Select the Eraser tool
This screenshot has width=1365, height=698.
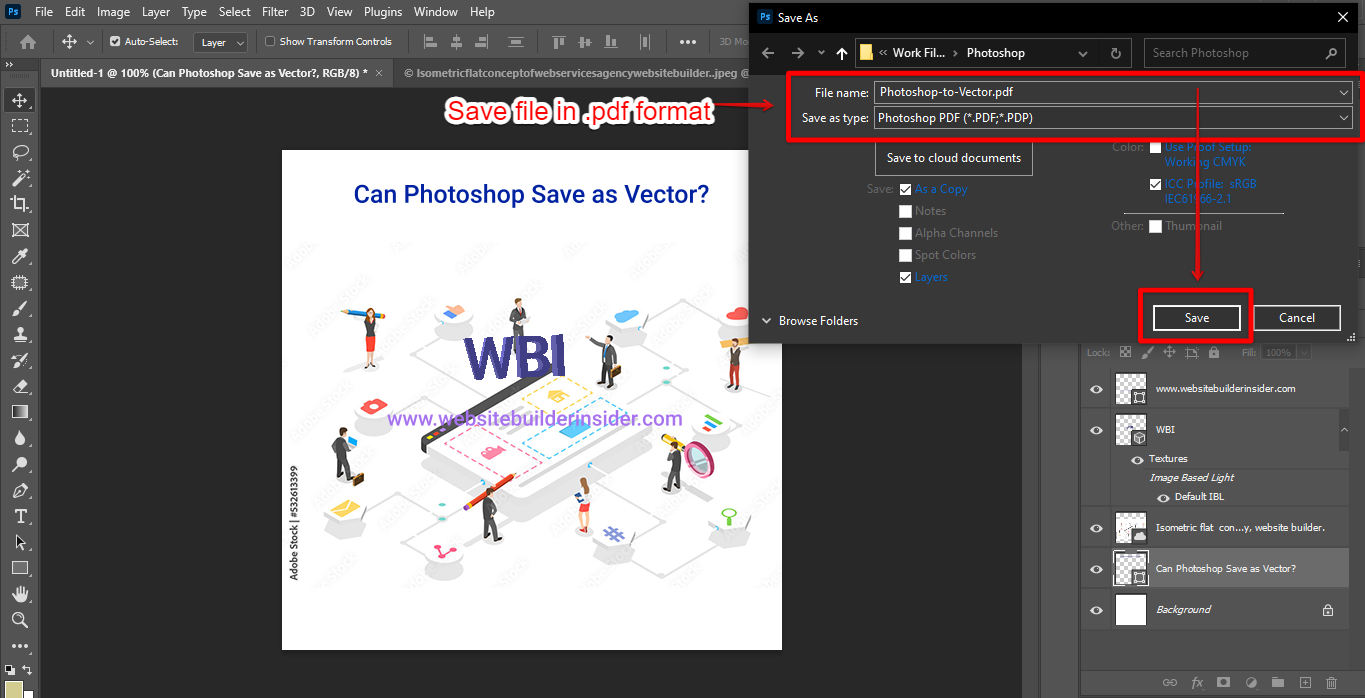tap(19, 386)
